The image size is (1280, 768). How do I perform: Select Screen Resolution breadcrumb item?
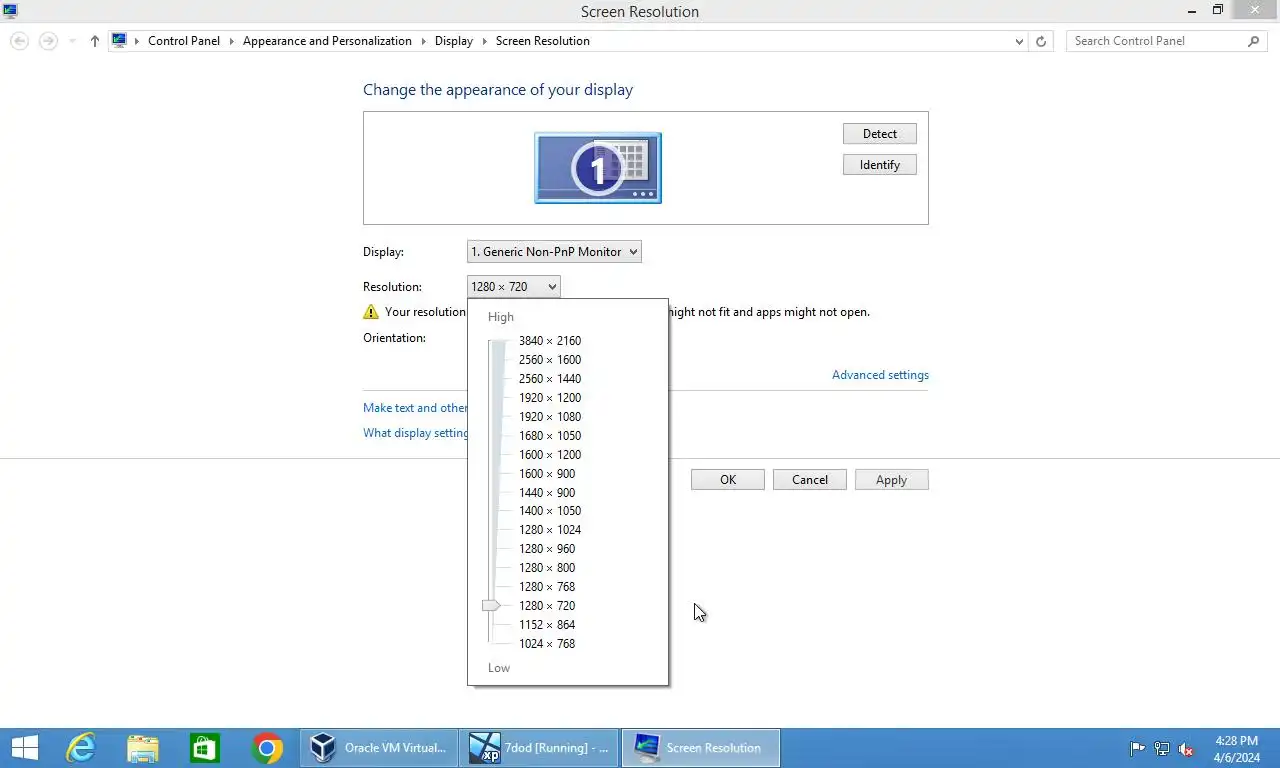click(x=542, y=41)
